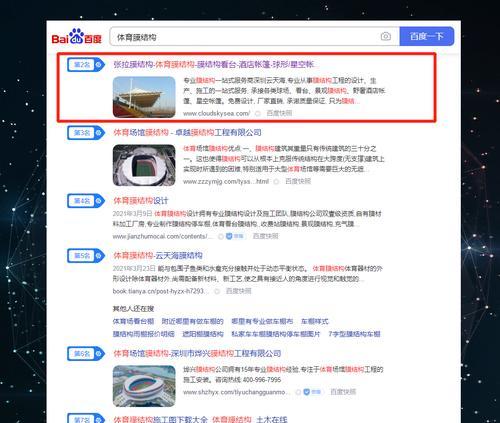The image size is (500, 423).
Task: Search related term 私家车车棚膜结构停车棚图片
Action: (x=276, y=334)
